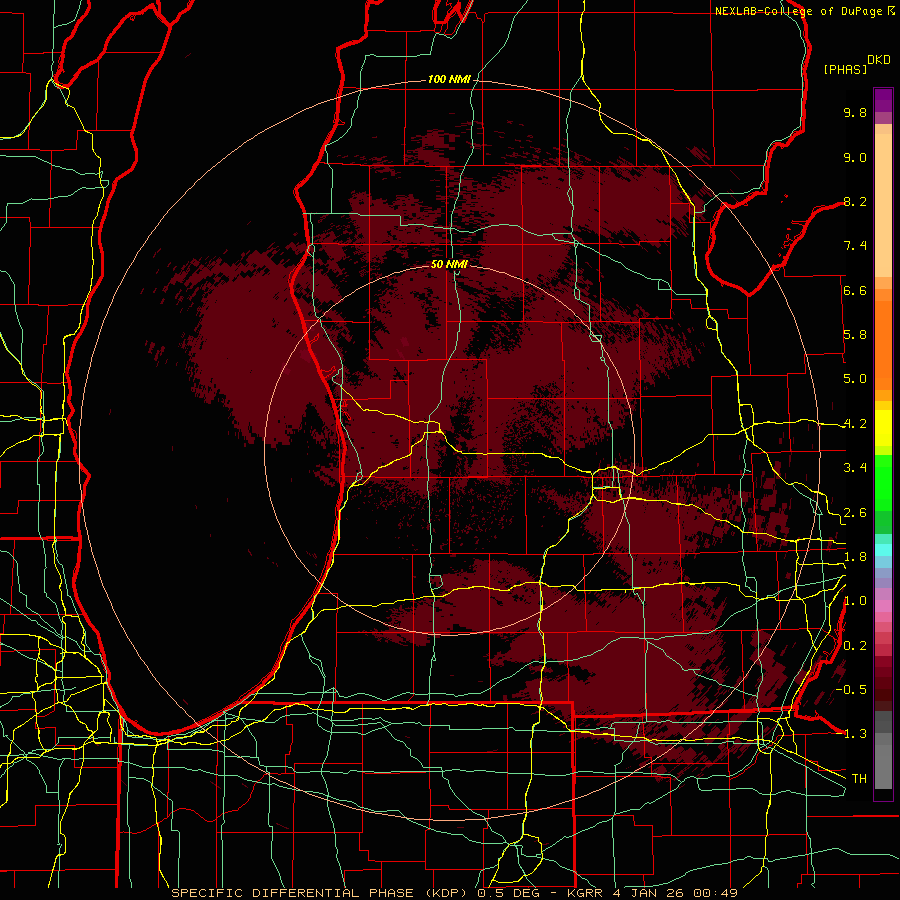The width and height of the screenshot is (900, 900).
Task: Pick the pink segment of the color scale
Action: coord(883,606)
